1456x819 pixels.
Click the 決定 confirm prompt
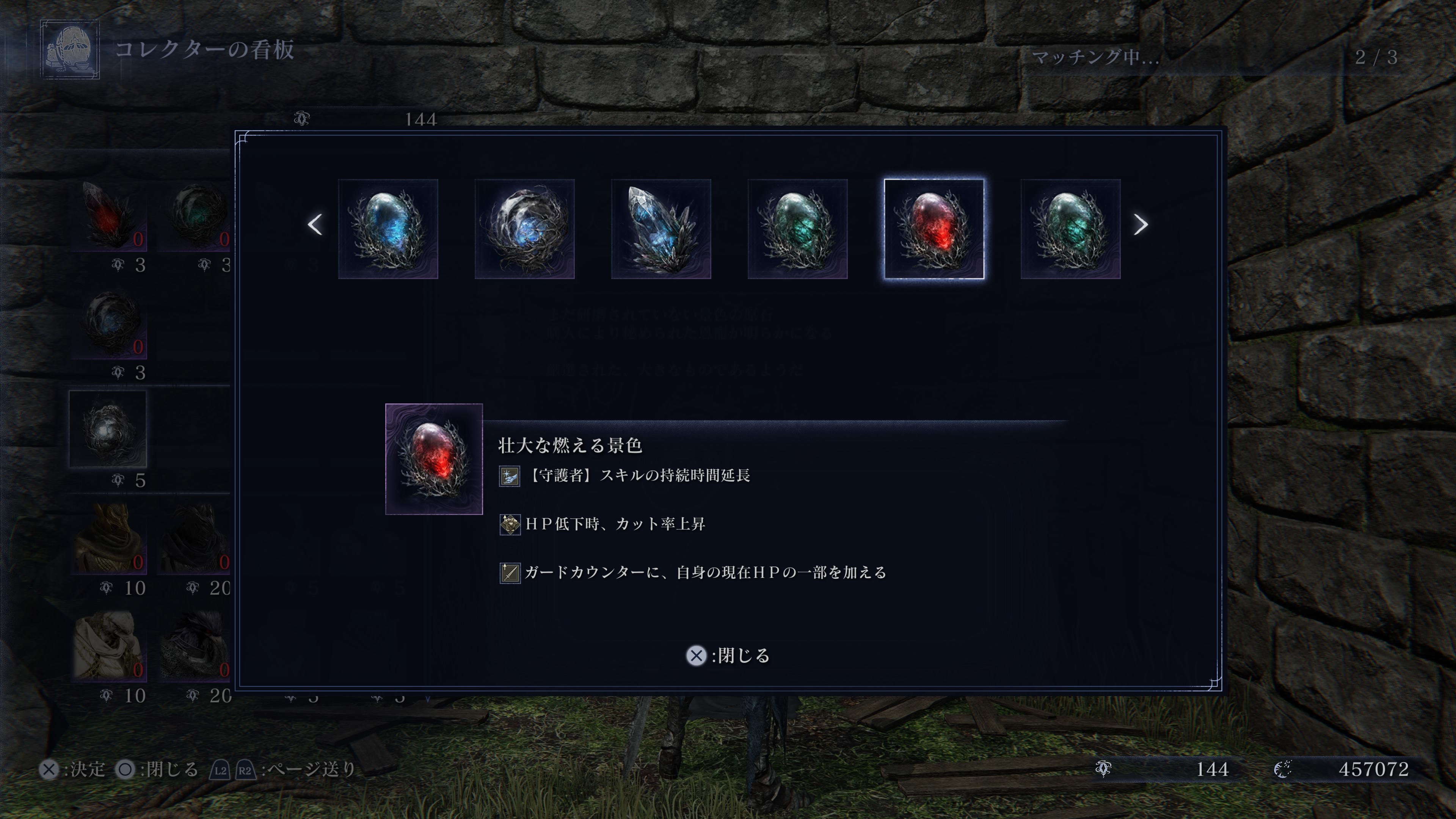pos(72,769)
